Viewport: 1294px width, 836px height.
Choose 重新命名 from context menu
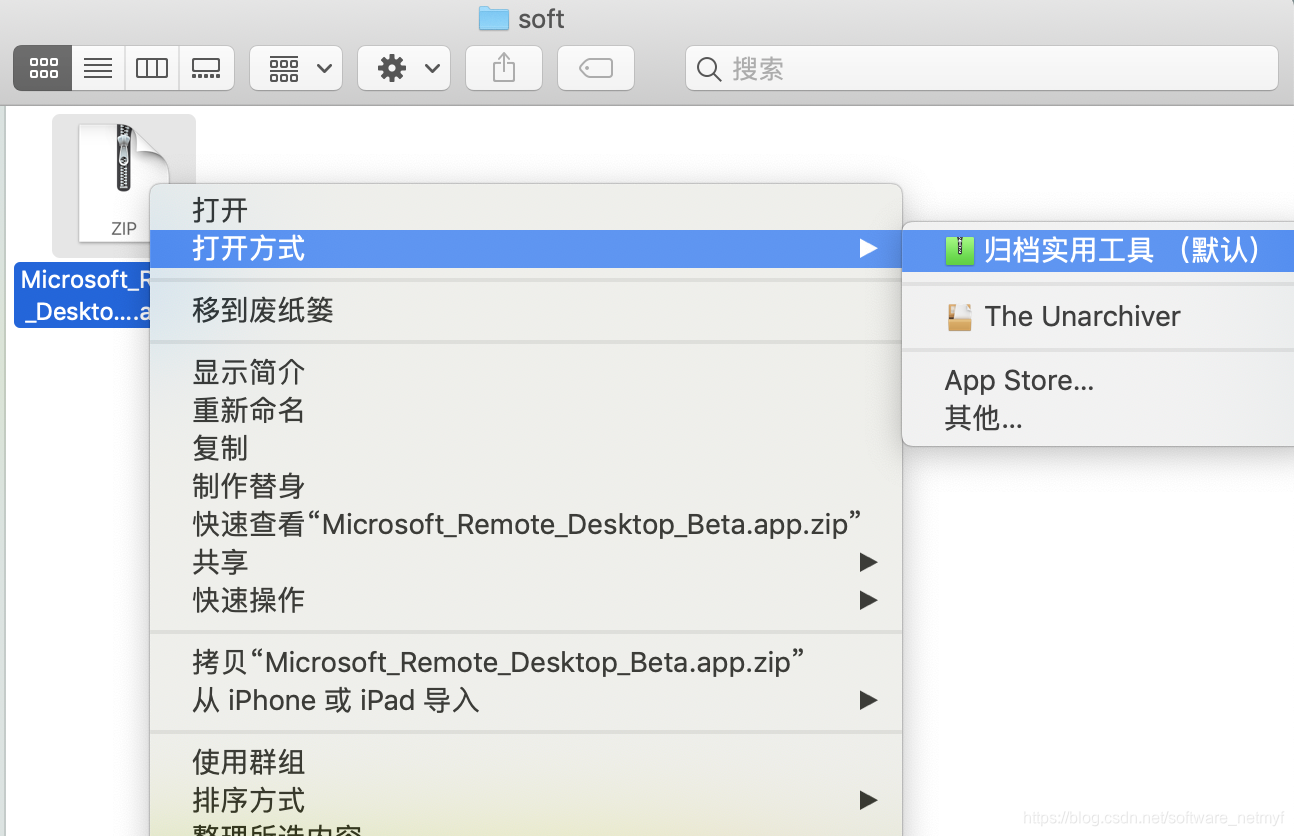tap(526, 410)
